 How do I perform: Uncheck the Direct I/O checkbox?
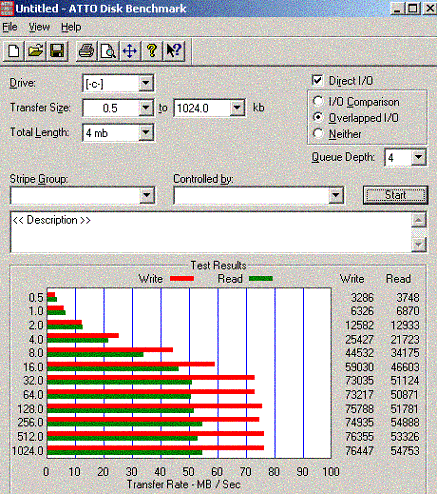(317, 80)
